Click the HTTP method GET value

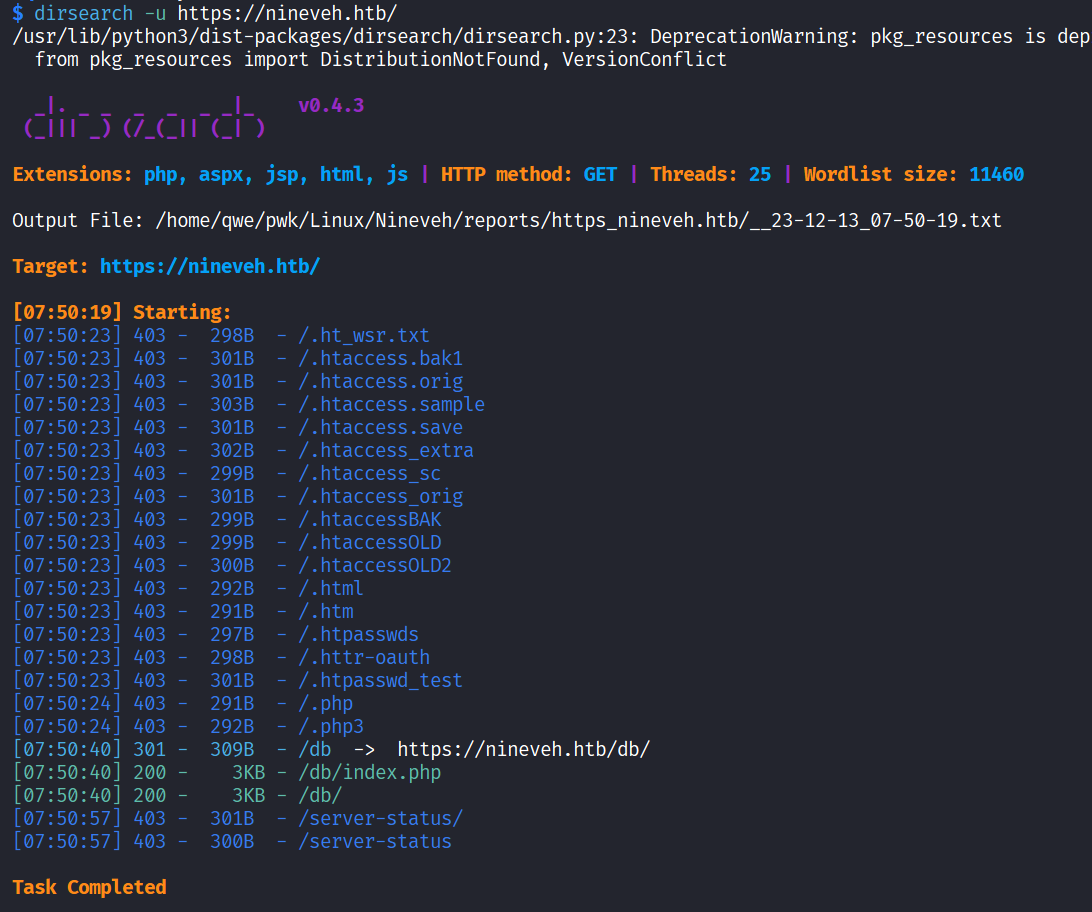click(600, 174)
